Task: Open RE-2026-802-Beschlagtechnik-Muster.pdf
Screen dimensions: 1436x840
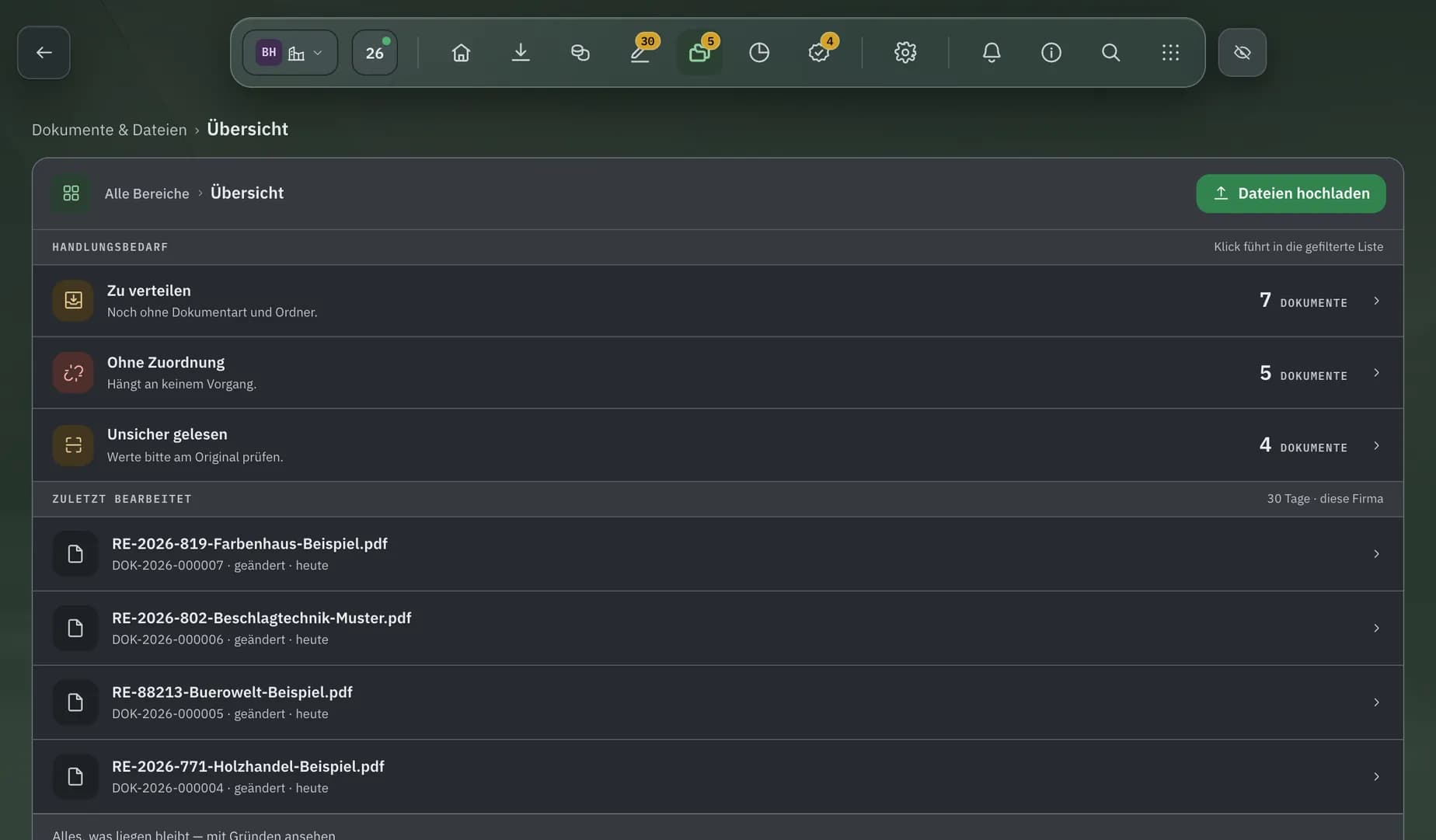Action: [x=717, y=628]
